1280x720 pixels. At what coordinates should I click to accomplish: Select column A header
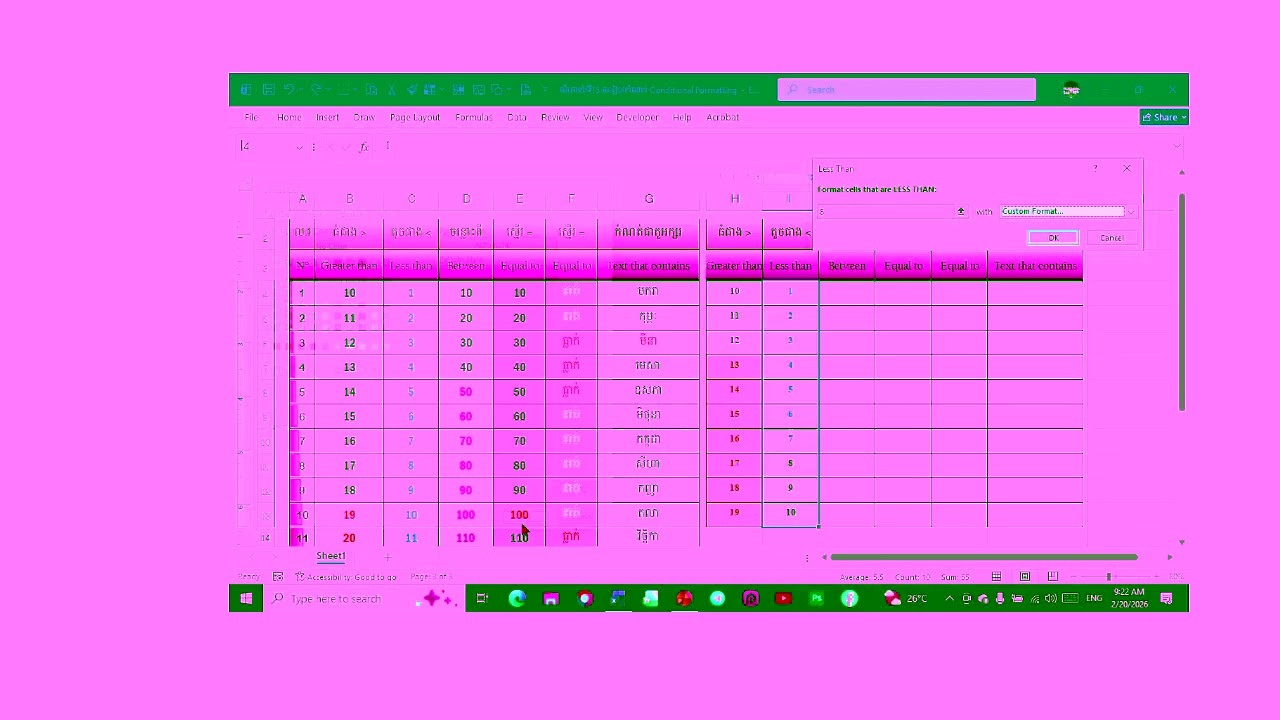[302, 199]
